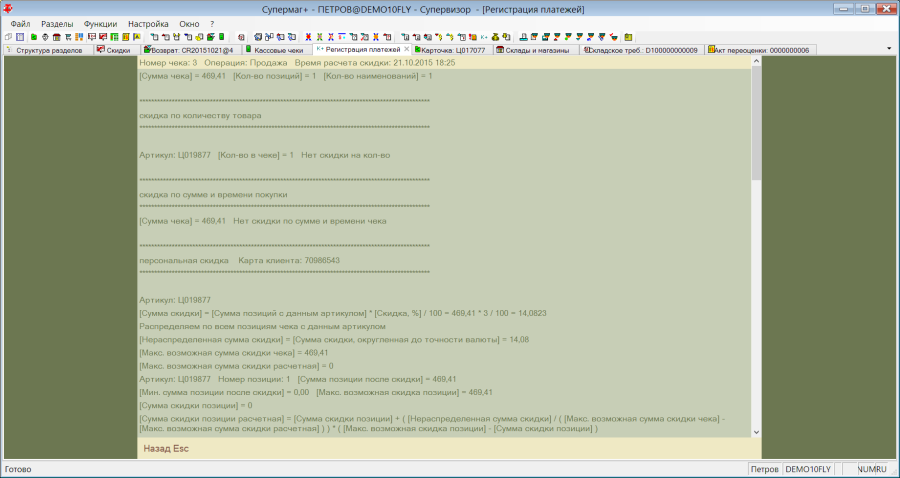
Task: Click 'Нет скидки по сумме и времени чека' line
Action: click(263, 221)
